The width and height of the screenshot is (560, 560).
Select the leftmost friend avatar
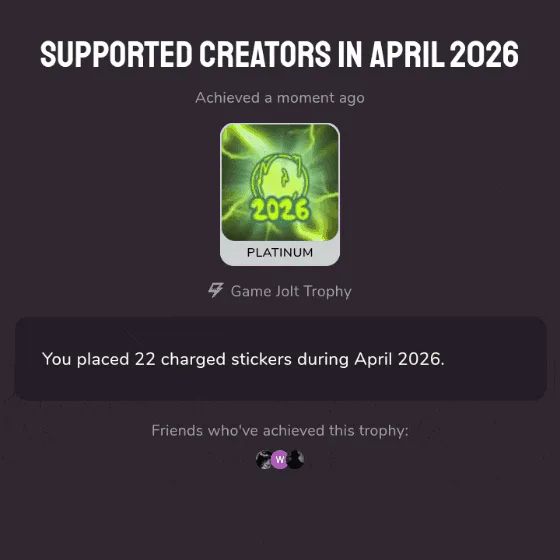point(264,459)
